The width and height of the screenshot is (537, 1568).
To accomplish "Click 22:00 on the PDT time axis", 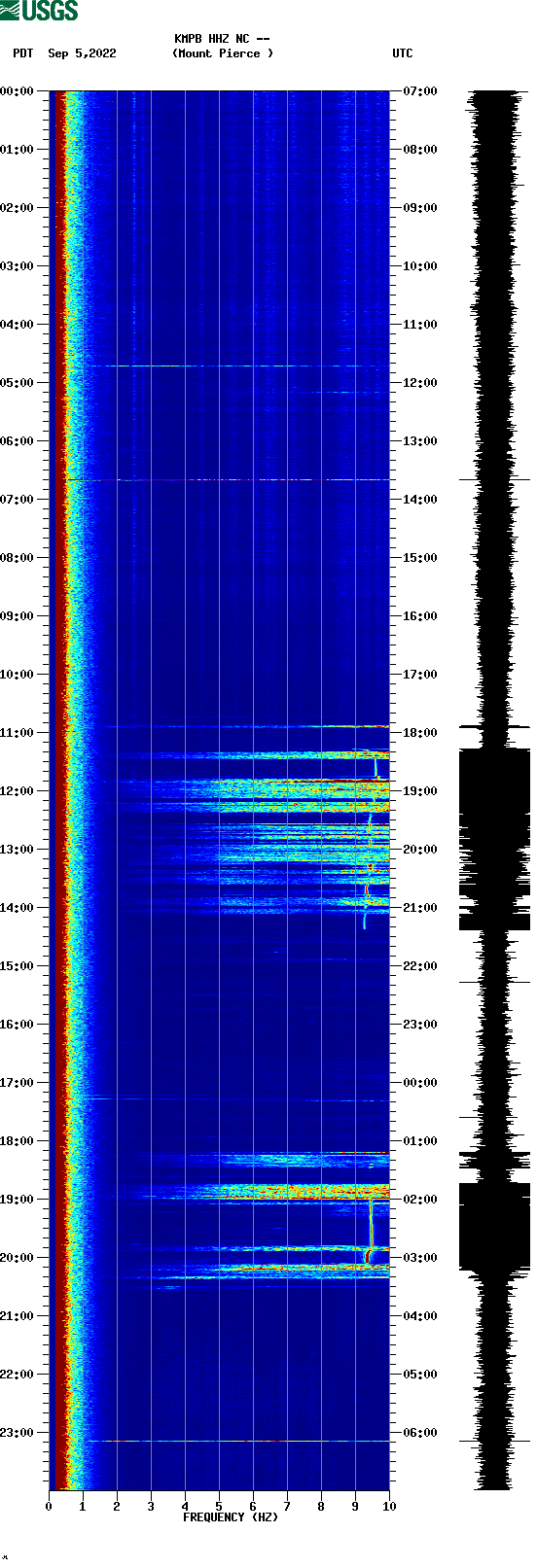I will coord(18,1375).
